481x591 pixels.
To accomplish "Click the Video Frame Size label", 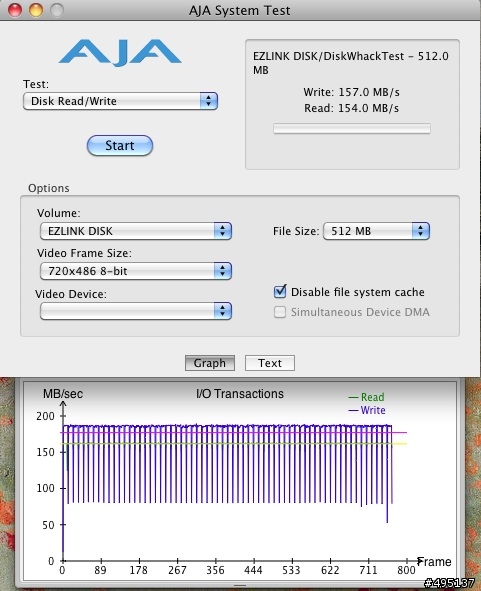I will (x=84, y=253).
